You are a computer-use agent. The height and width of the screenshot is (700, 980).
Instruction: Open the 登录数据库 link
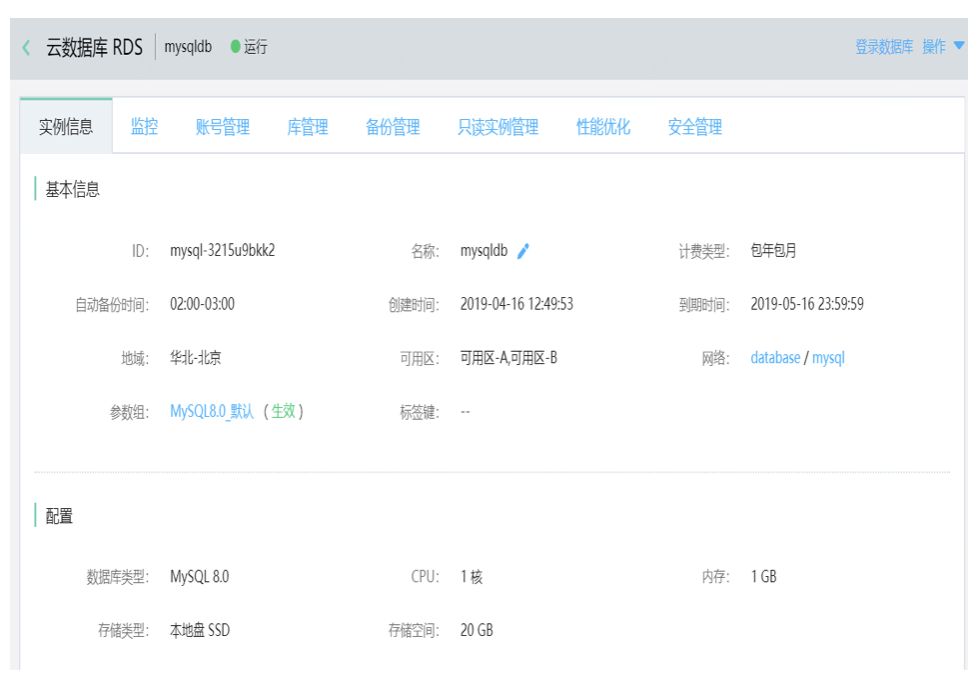pos(884,47)
